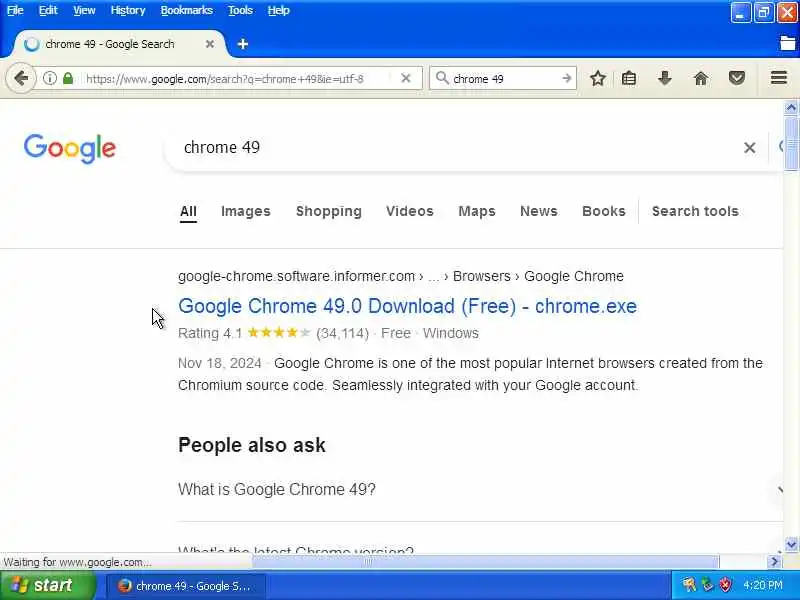Click the vertical scrollbar down arrow
Viewport: 800px width, 600px height.
coord(791,544)
